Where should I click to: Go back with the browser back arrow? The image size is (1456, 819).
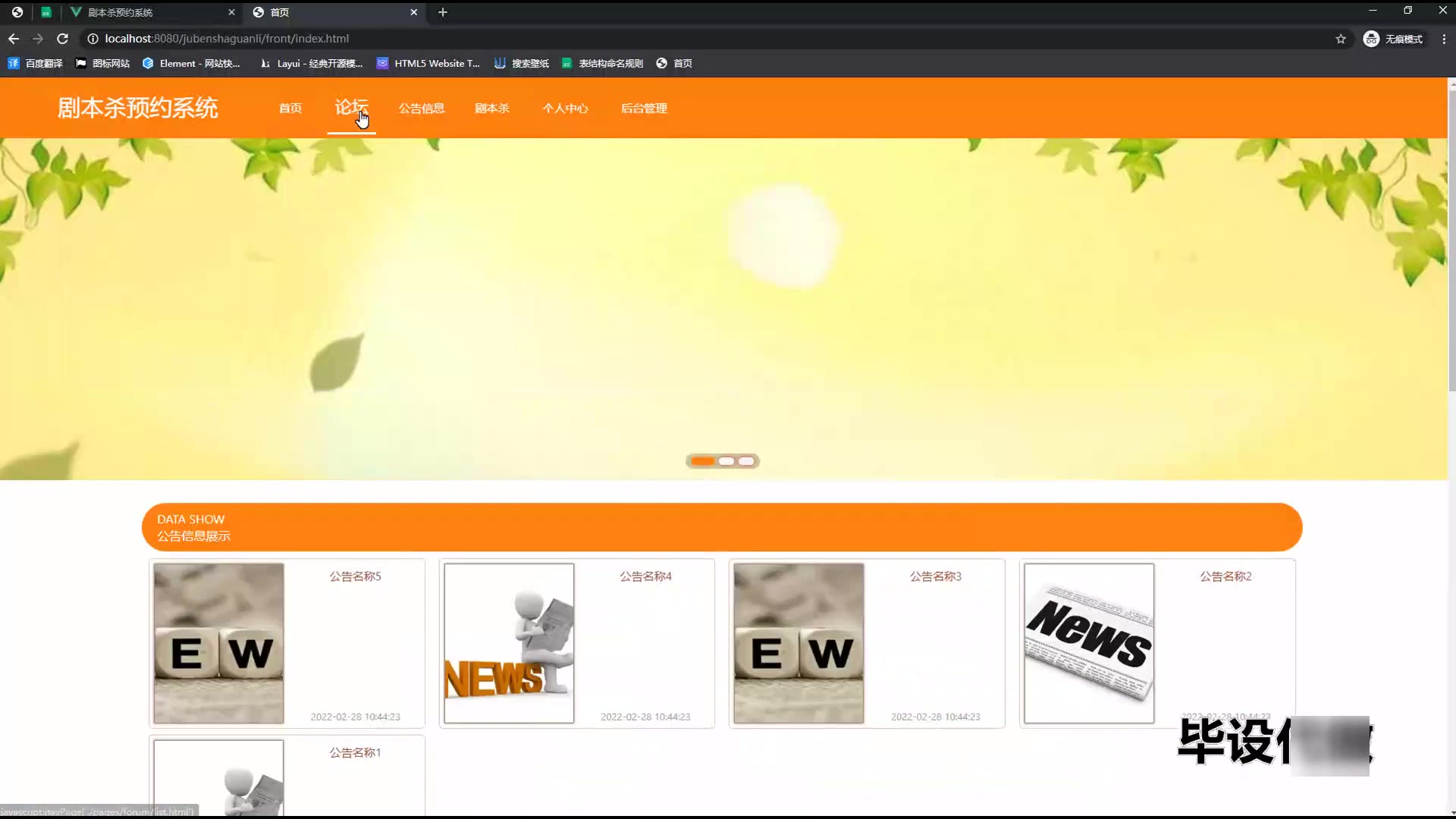(x=14, y=39)
